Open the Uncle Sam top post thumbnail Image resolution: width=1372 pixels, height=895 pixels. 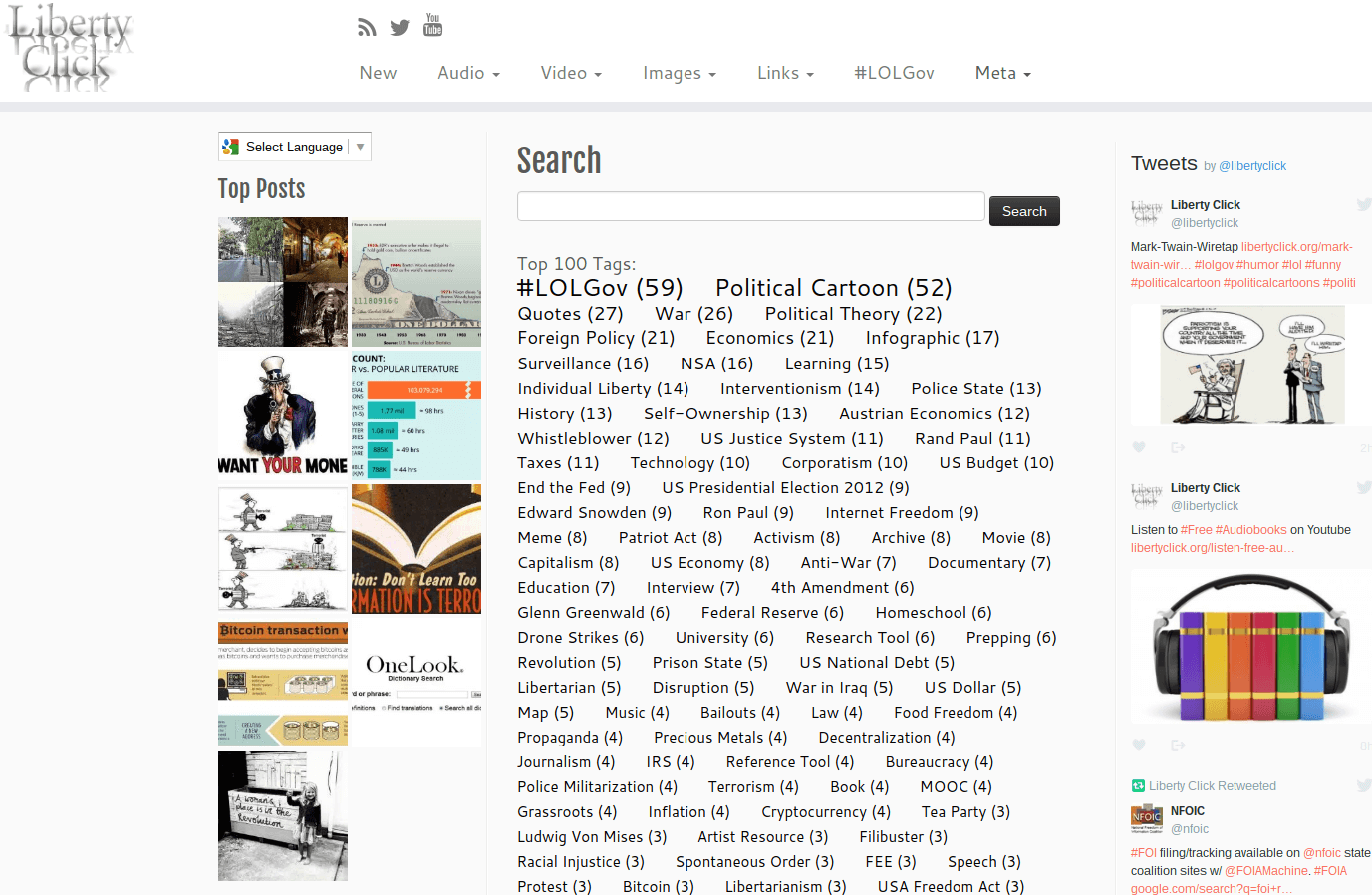click(283, 415)
